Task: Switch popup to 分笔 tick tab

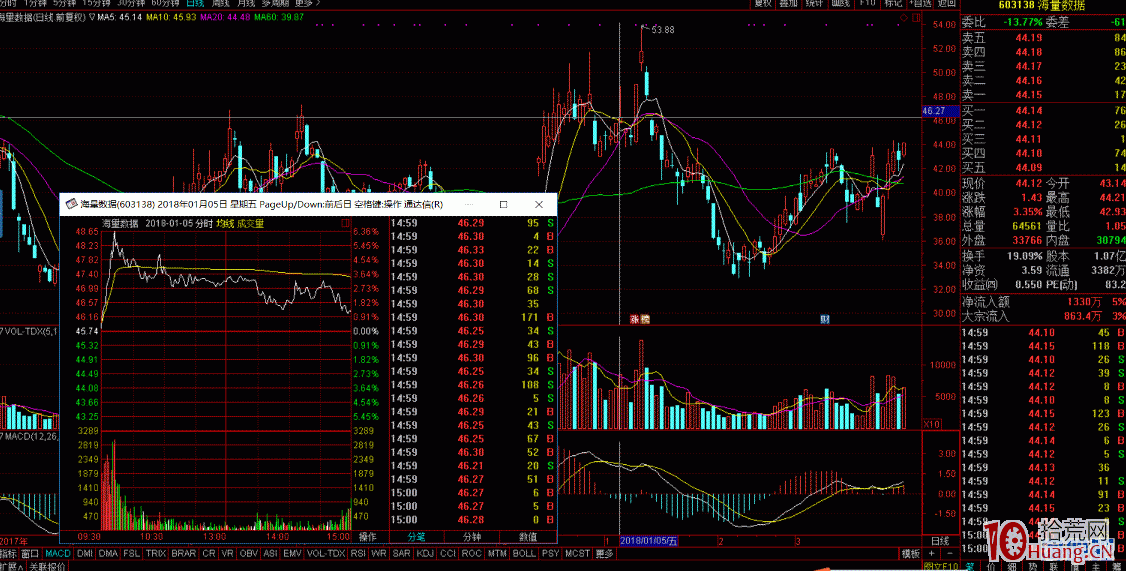Action: [417, 537]
